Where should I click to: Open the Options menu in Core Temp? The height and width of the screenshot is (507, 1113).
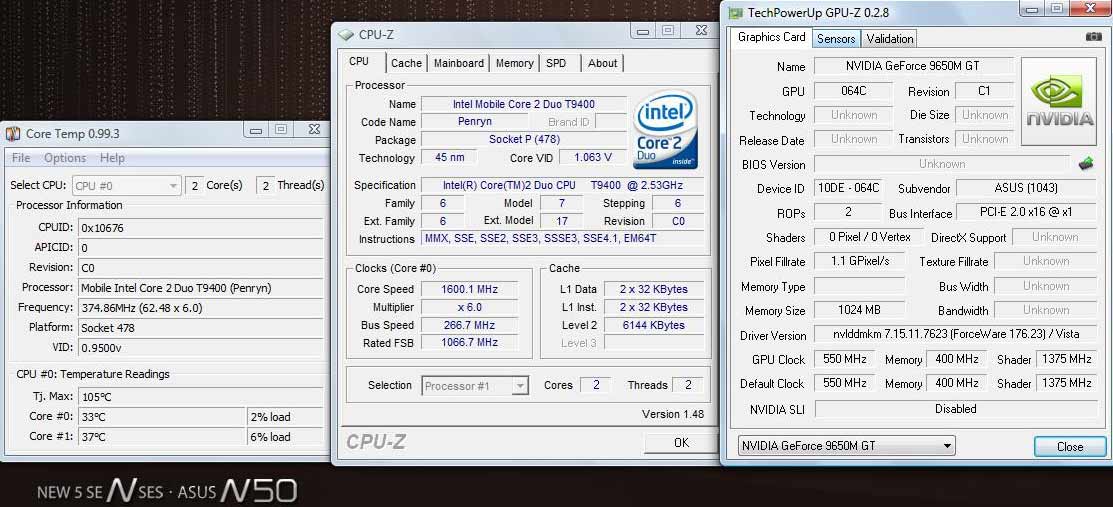65,158
